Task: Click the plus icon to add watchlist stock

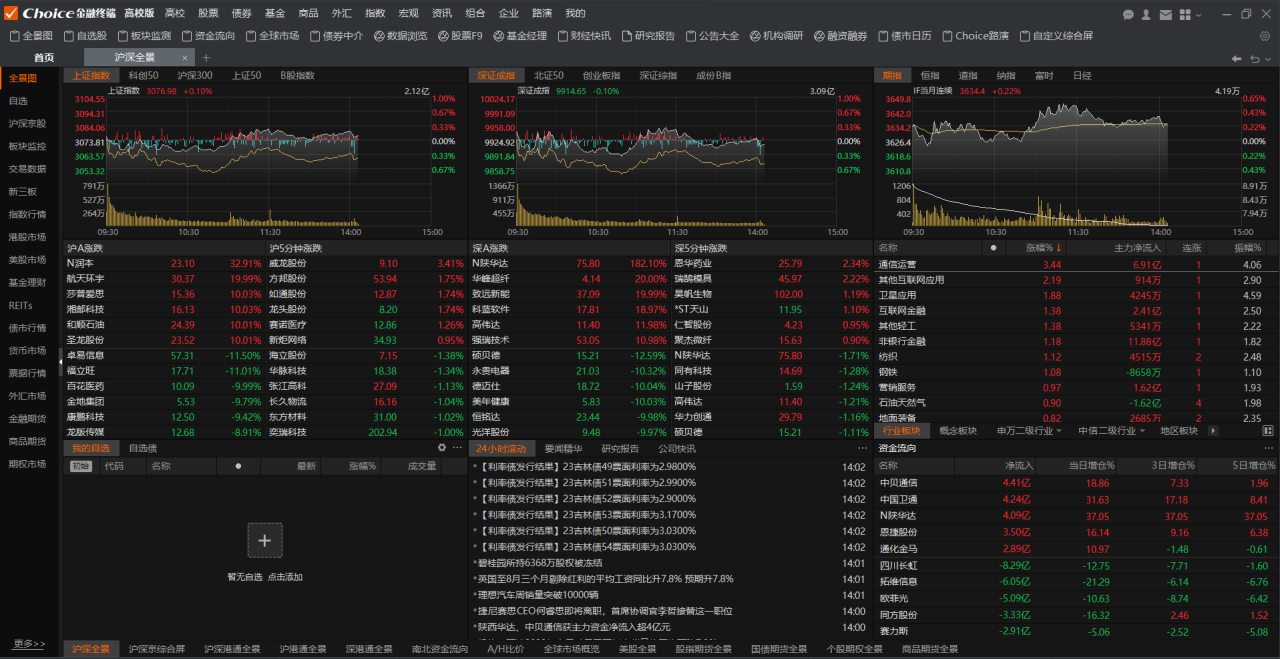Action: [264, 540]
